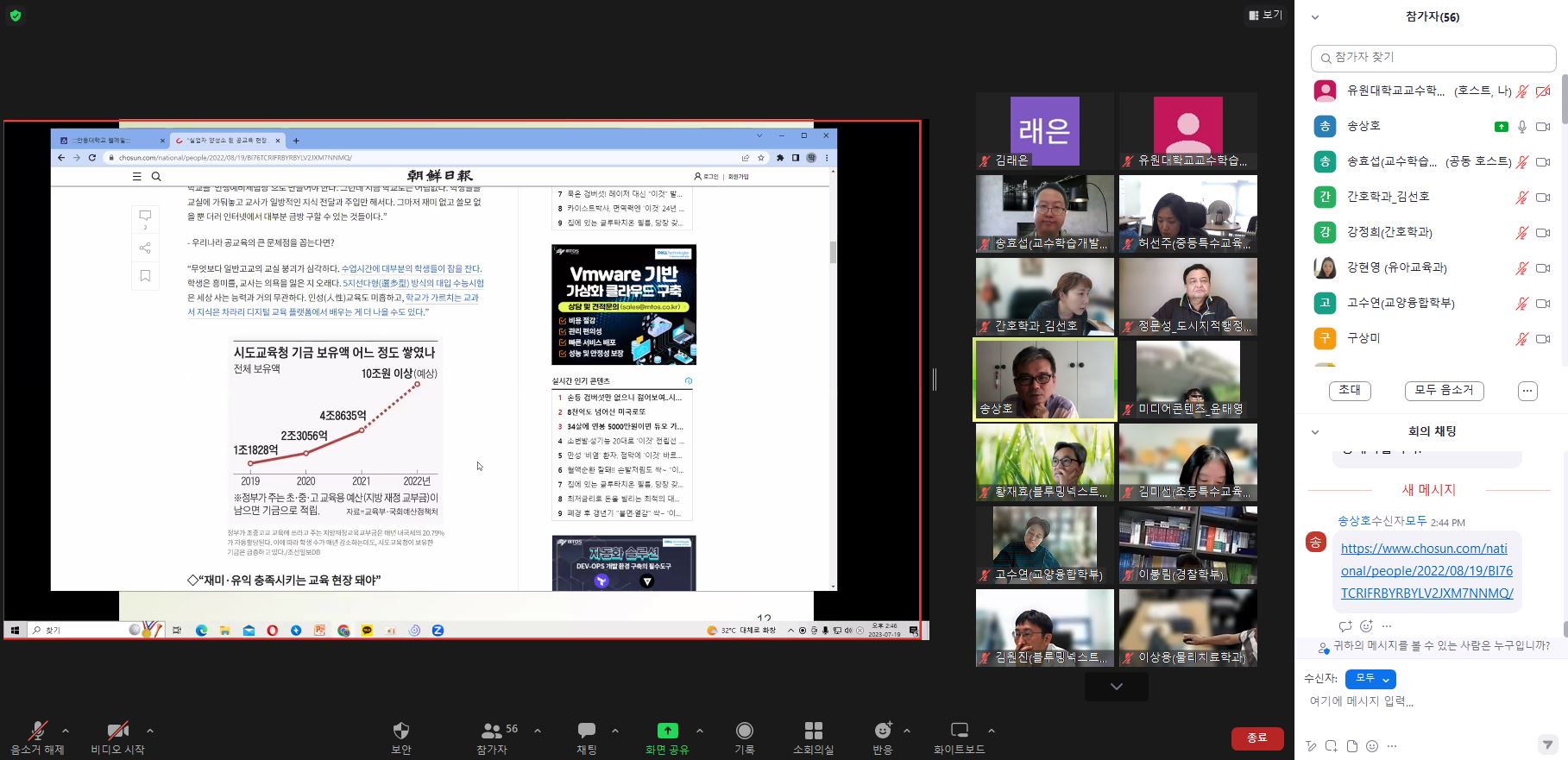Click the three-dot button beside 모두 음소거
Viewport: 1568px width, 760px height.
[1527, 391]
